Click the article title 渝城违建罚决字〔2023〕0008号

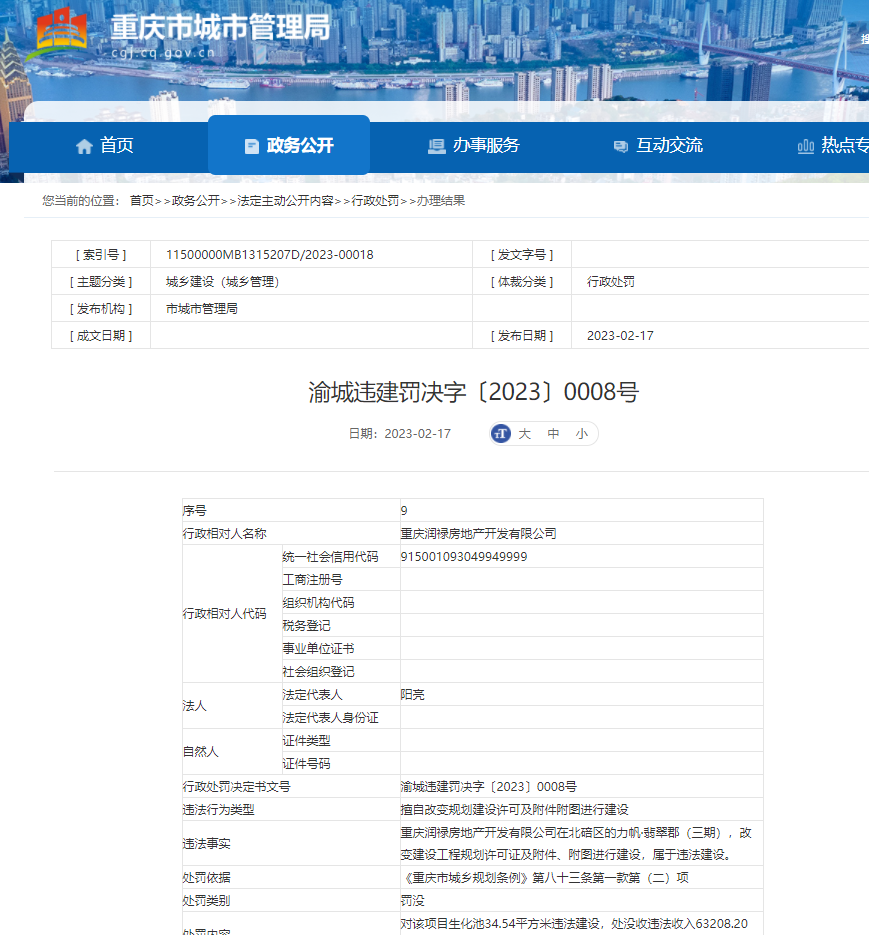click(474, 392)
